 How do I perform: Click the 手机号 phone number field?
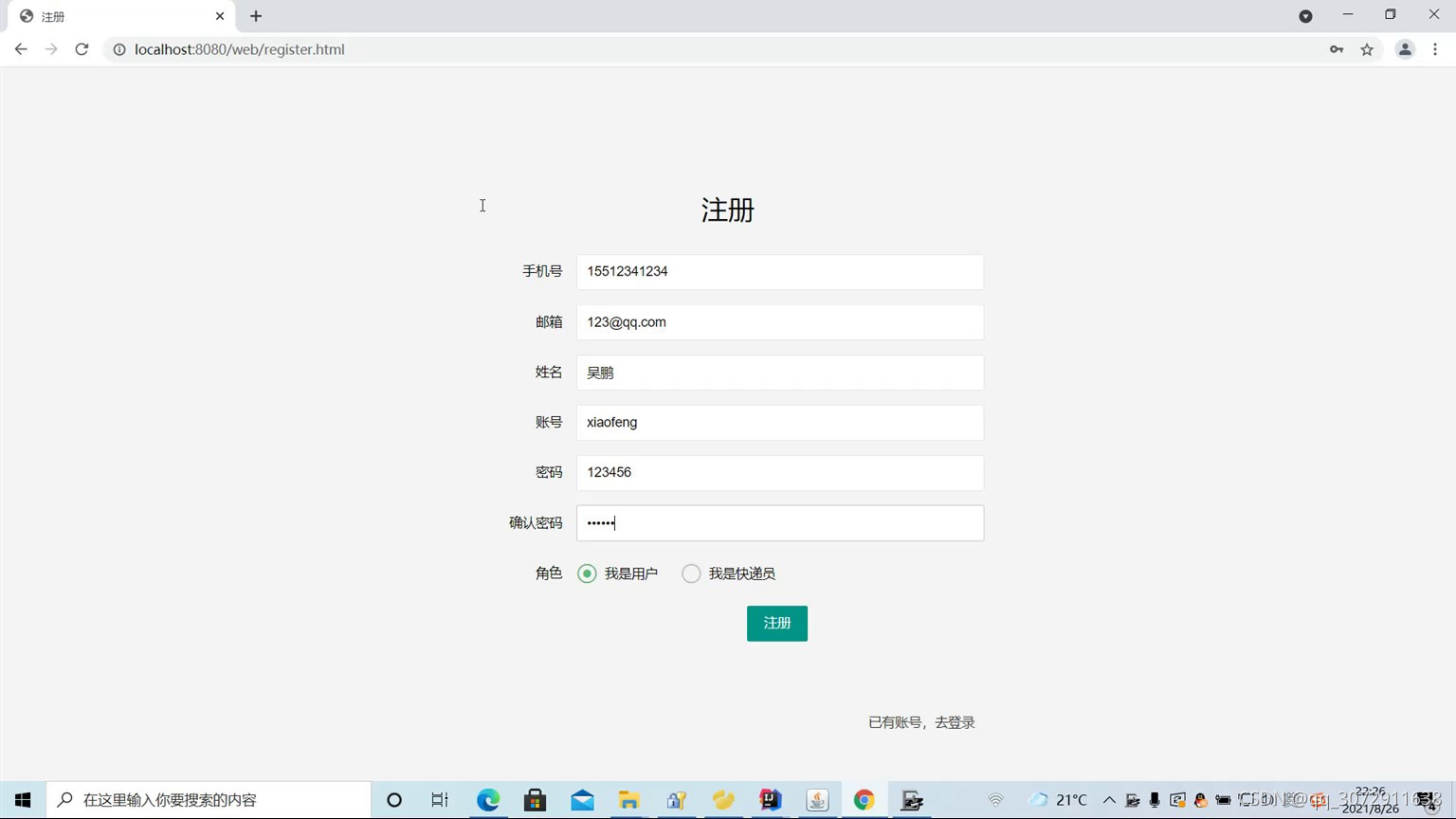pyautogui.click(x=780, y=272)
